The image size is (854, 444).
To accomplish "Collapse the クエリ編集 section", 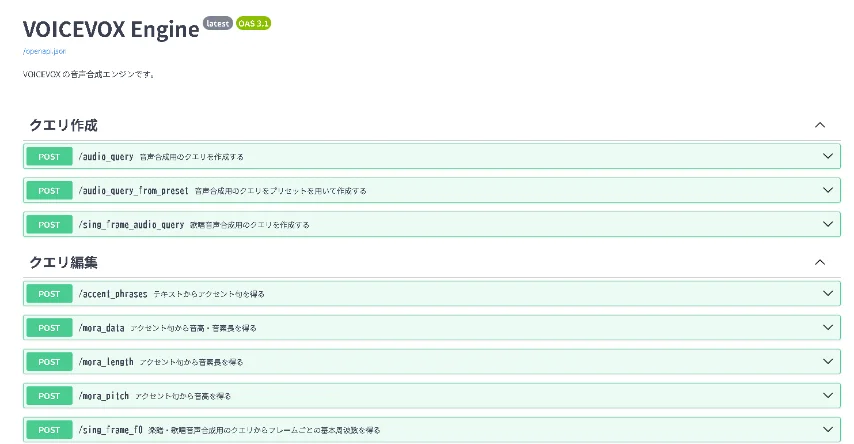I will pos(820,263).
